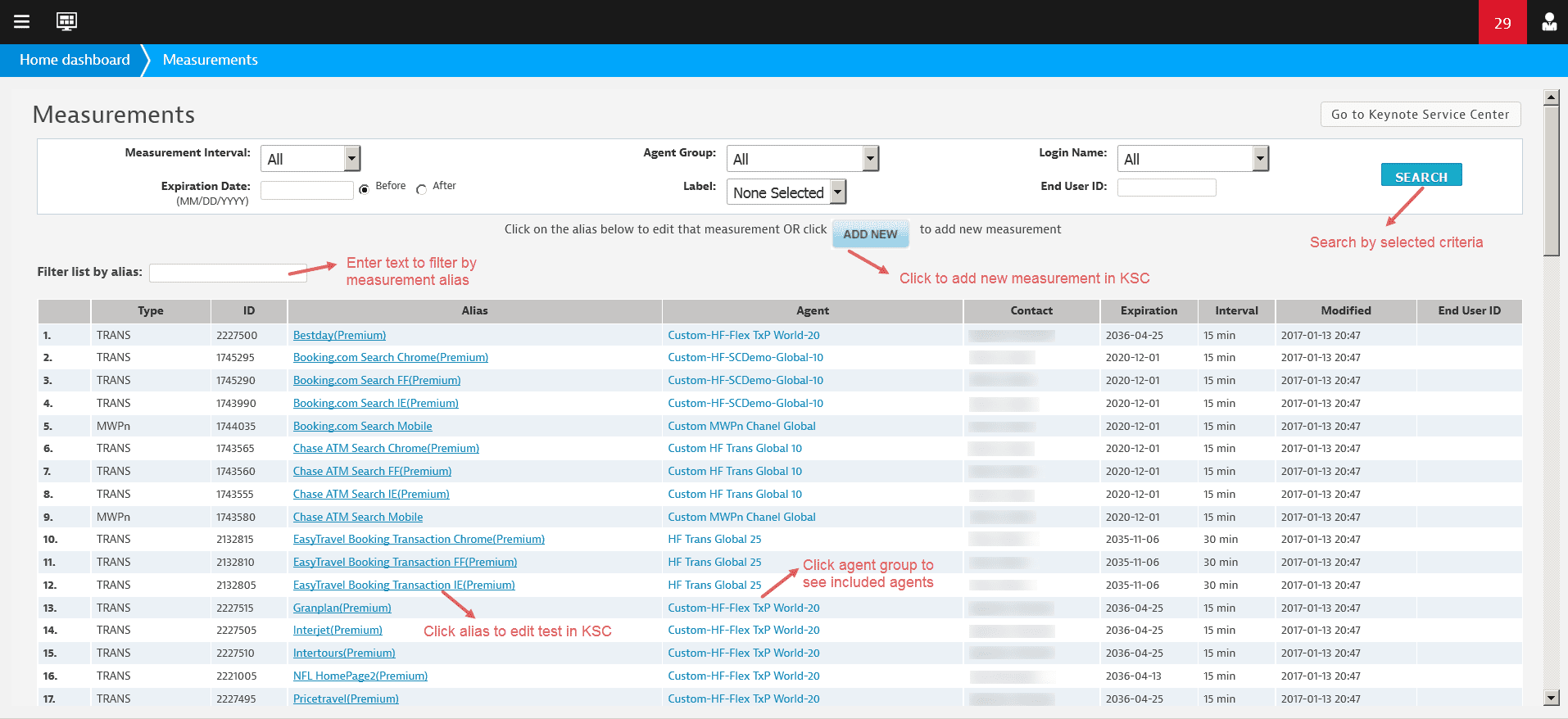Open Chase ATM Search Chrome(Premium) alias

(386, 448)
